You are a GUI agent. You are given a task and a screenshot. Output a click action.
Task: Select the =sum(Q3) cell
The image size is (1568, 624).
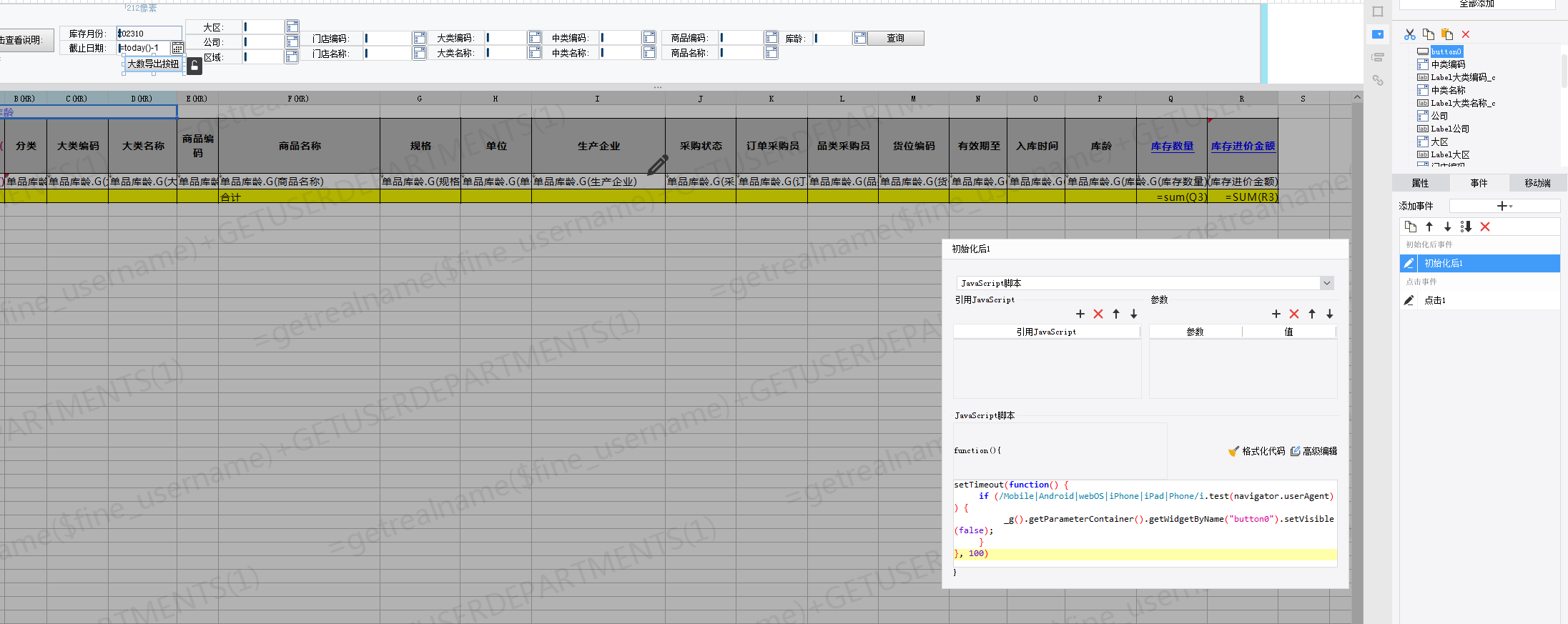pyautogui.click(x=1171, y=197)
